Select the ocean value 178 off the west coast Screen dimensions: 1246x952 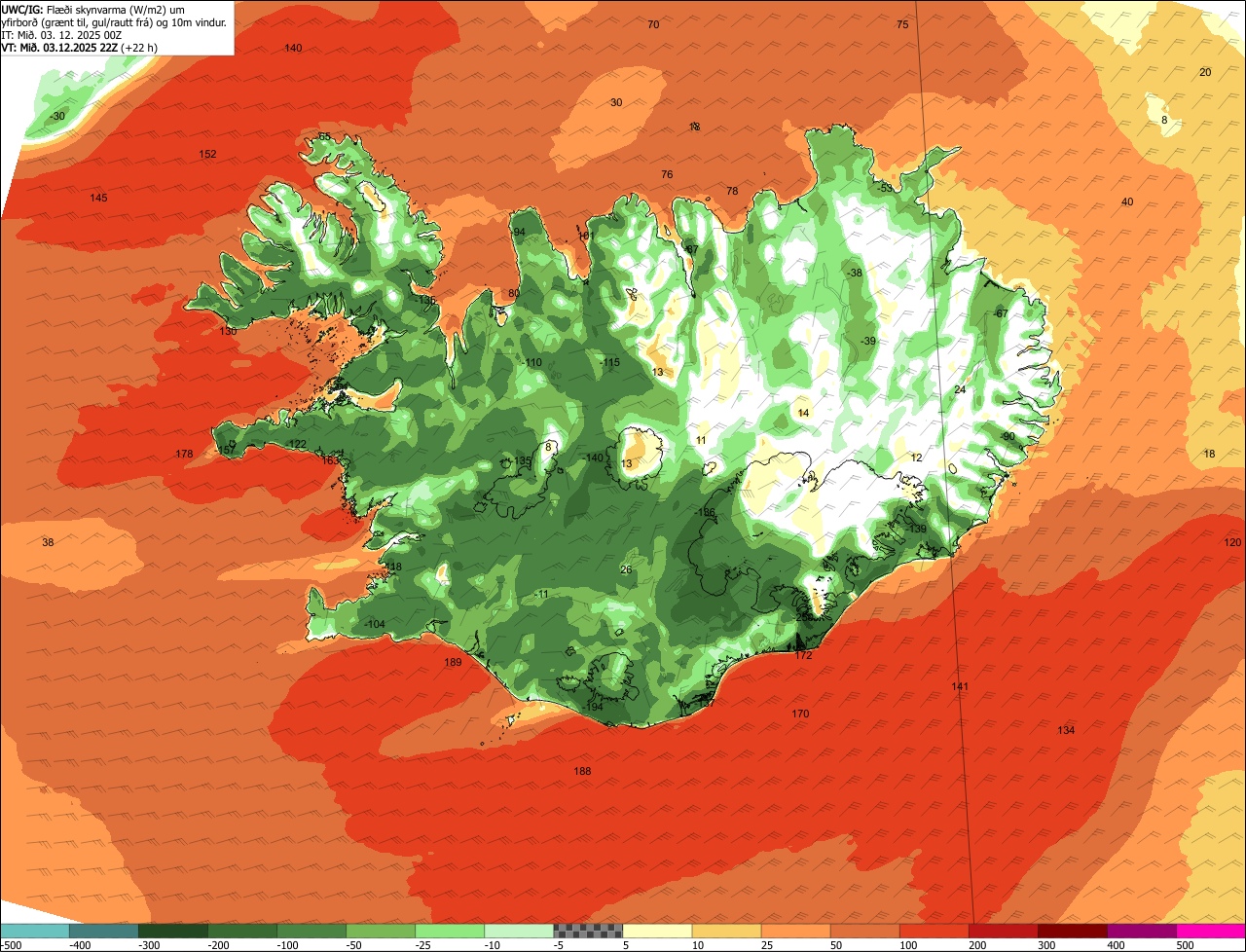tap(184, 454)
